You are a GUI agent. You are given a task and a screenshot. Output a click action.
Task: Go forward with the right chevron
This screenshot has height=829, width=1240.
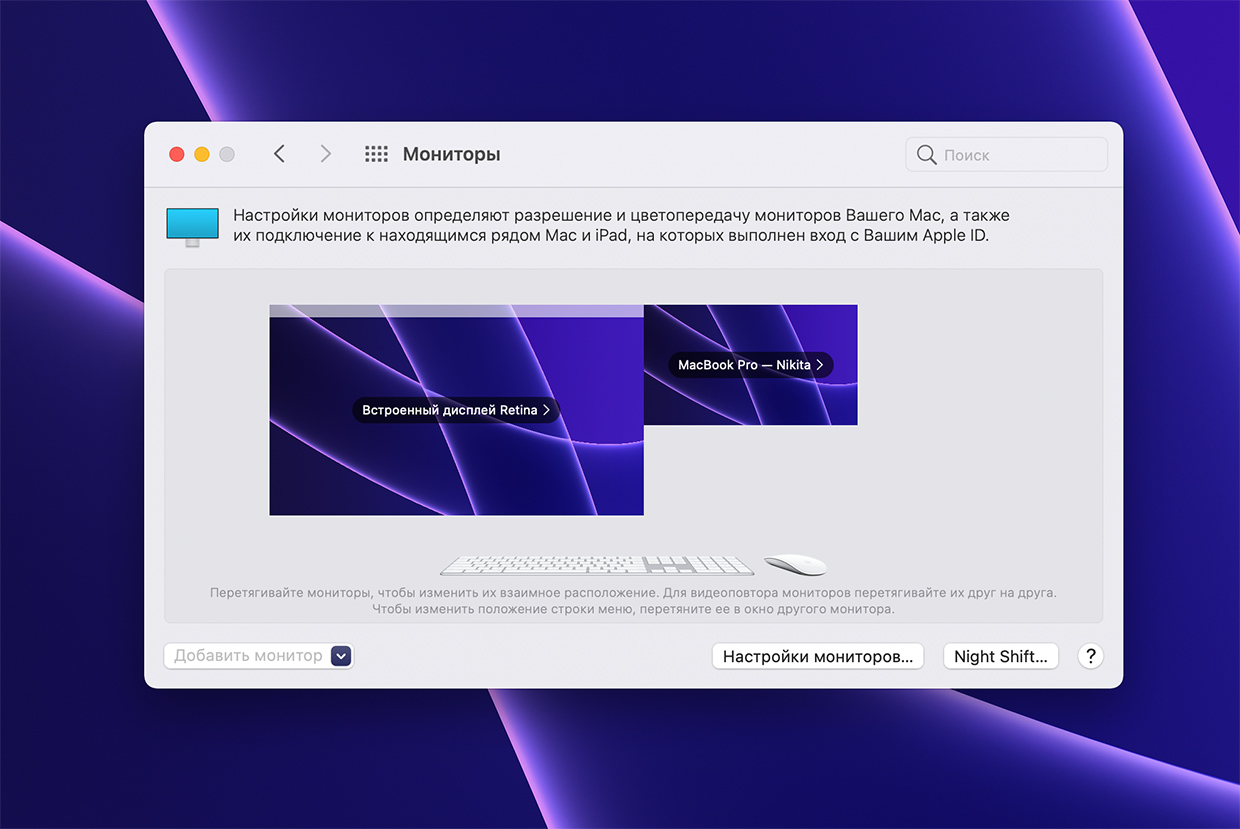325,154
